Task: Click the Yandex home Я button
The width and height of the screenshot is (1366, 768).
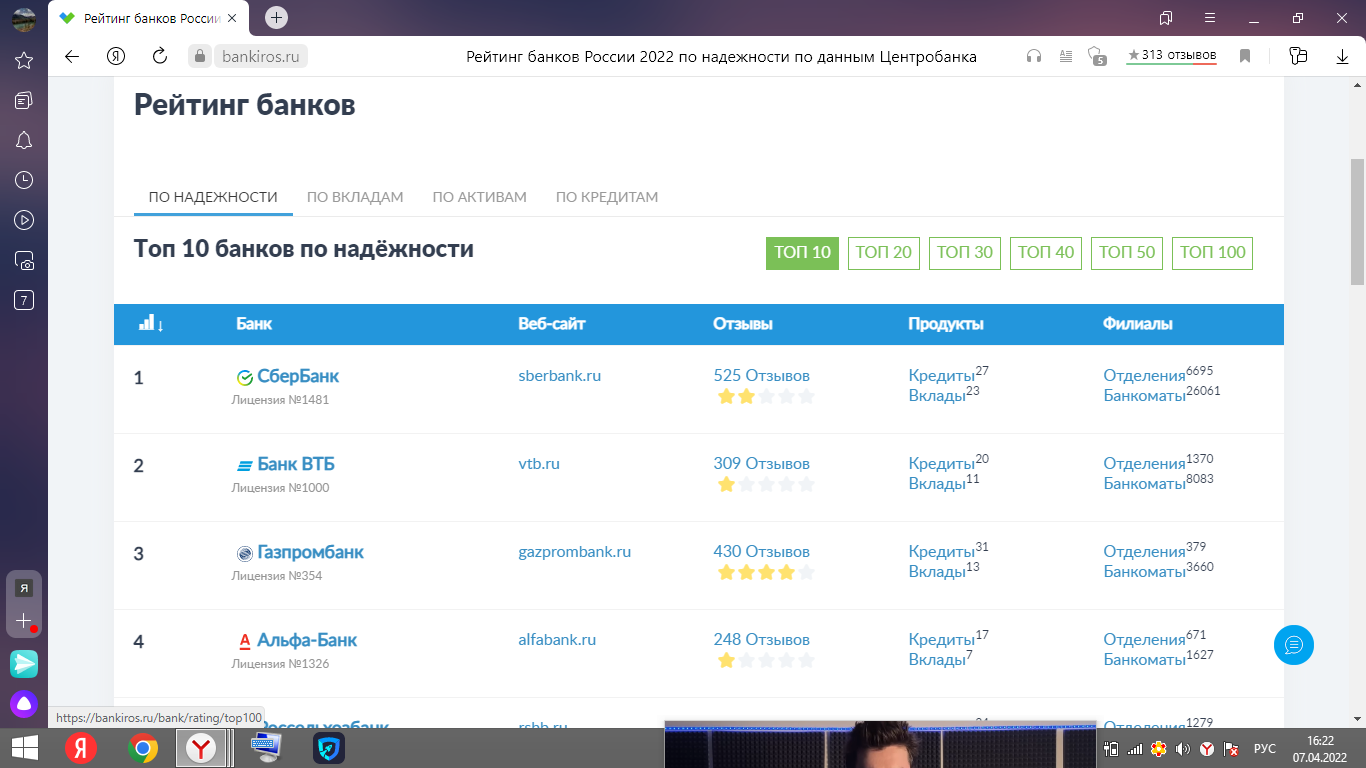Action: coord(116,56)
